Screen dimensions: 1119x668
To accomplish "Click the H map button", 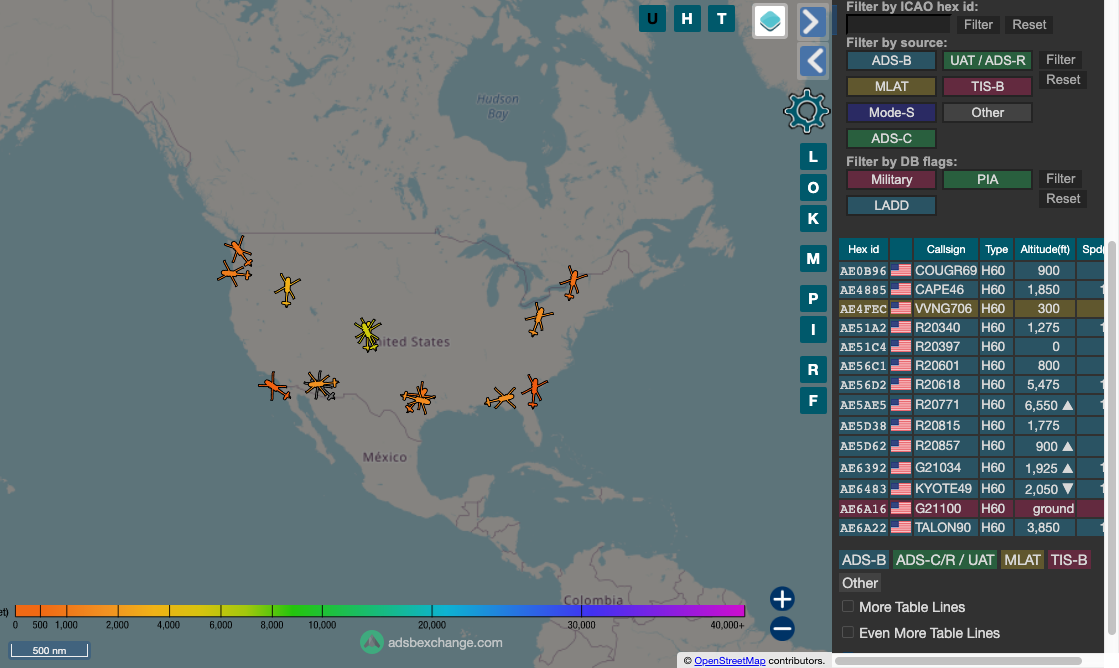I will [687, 19].
